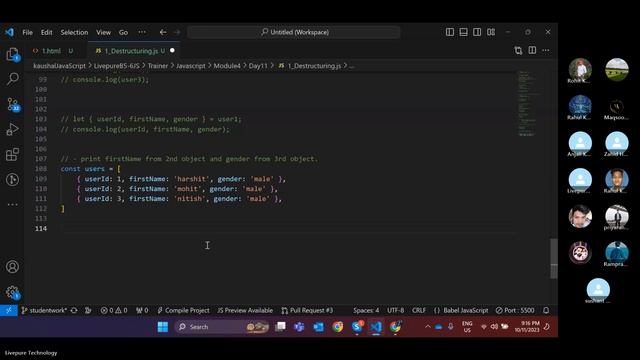
Task: Click the line number 108 in gutter
Action: click(x=41, y=169)
